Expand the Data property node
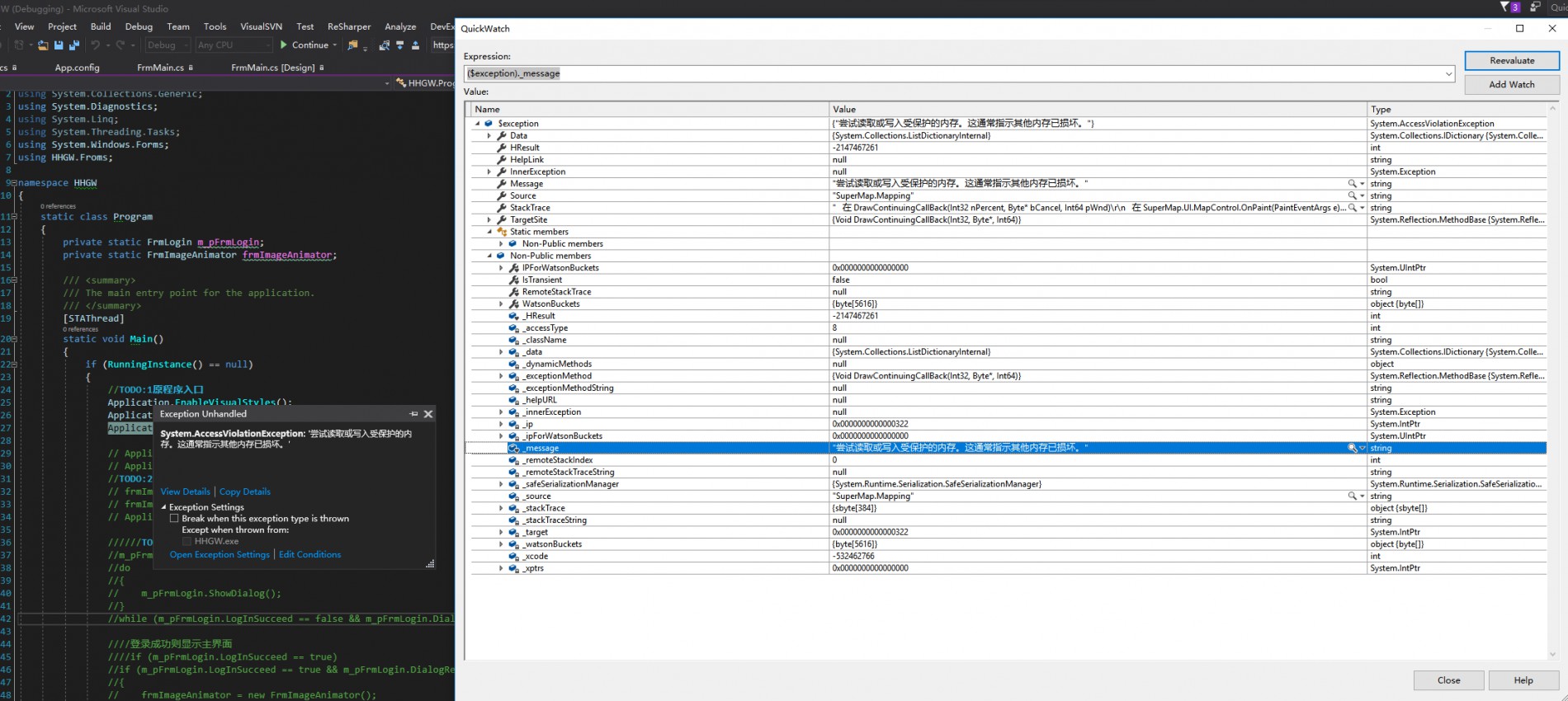 489,136
